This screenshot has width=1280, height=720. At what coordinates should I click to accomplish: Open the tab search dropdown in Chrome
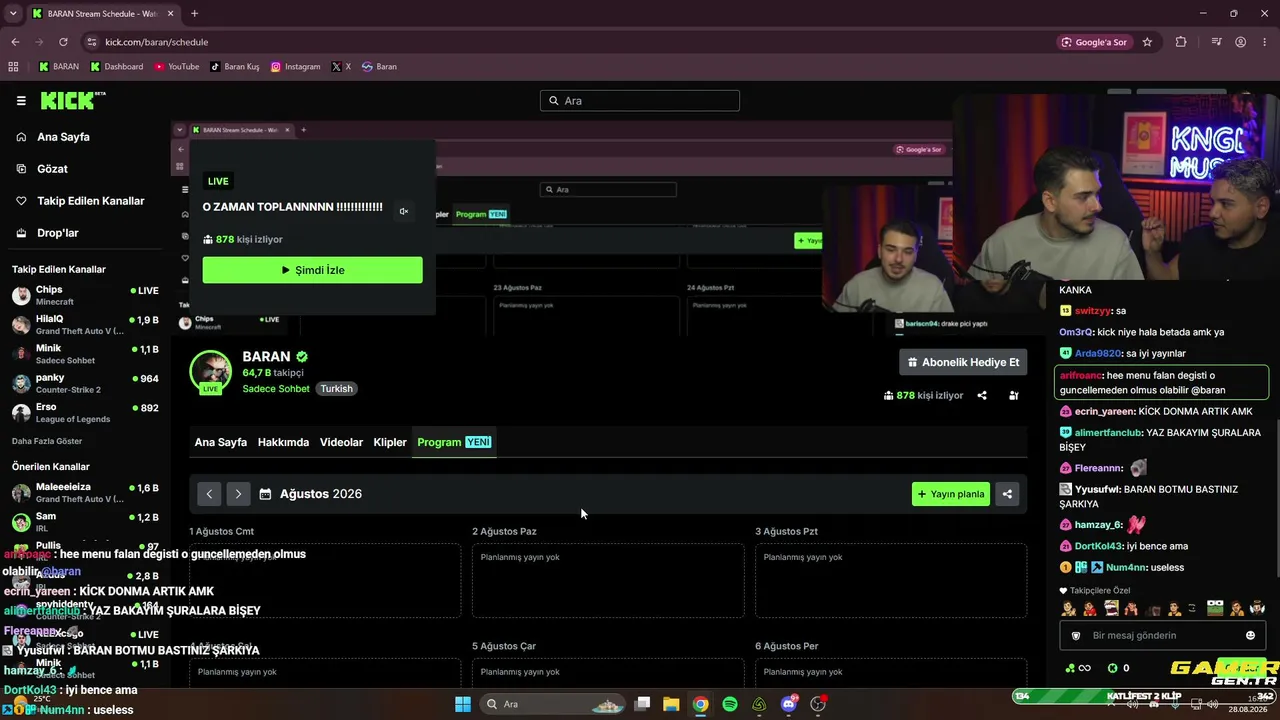coord(11,14)
